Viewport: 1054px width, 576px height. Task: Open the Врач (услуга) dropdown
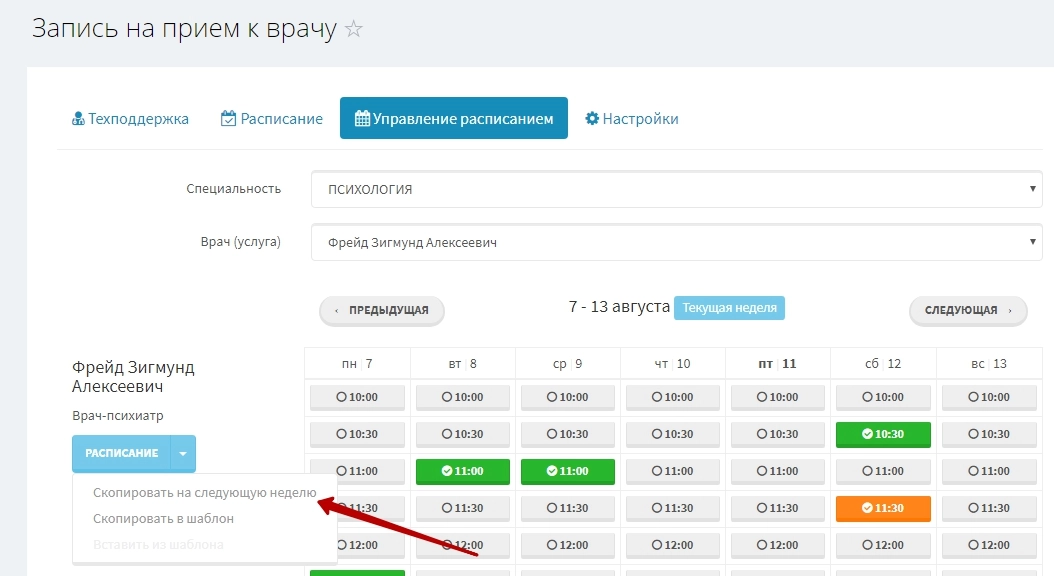tap(675, 242)
